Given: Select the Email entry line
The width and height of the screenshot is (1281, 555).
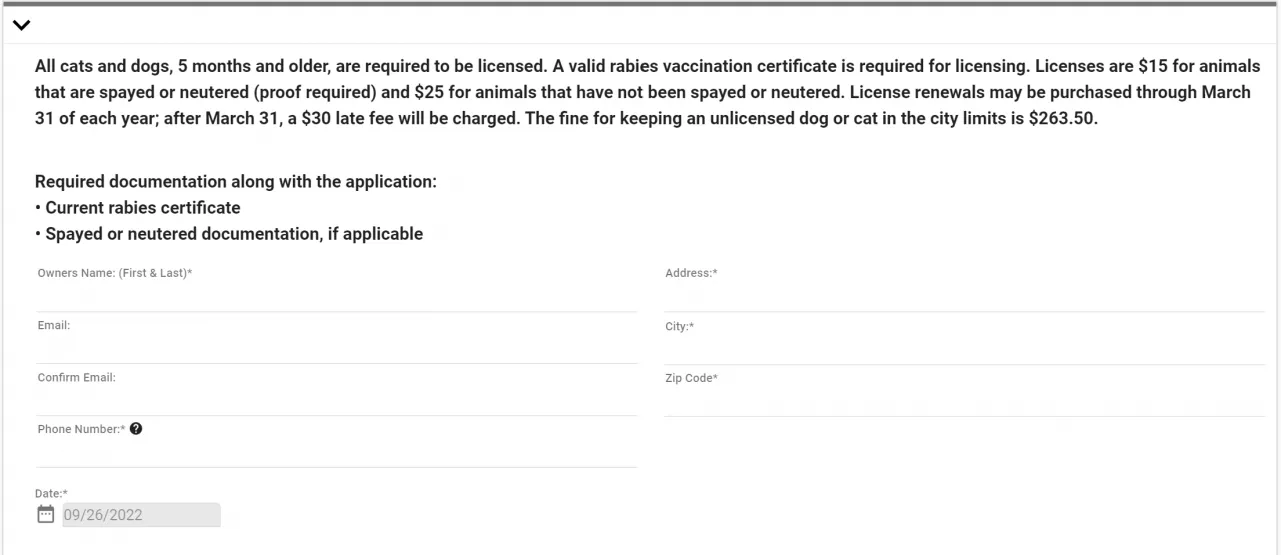Looking at the screenshot, I should (336, 350).
